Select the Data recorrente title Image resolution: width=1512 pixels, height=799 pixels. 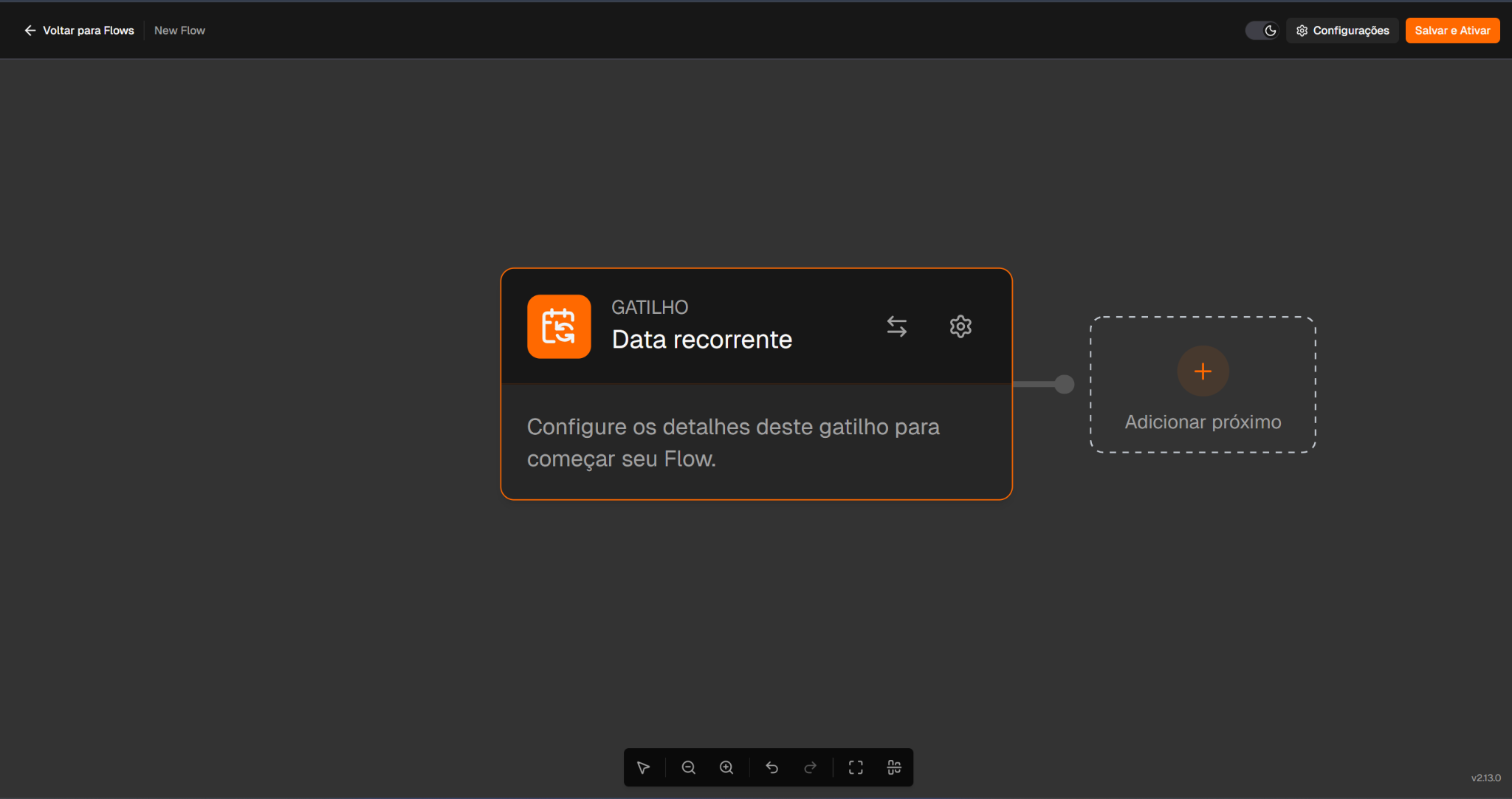pos(701,340)
